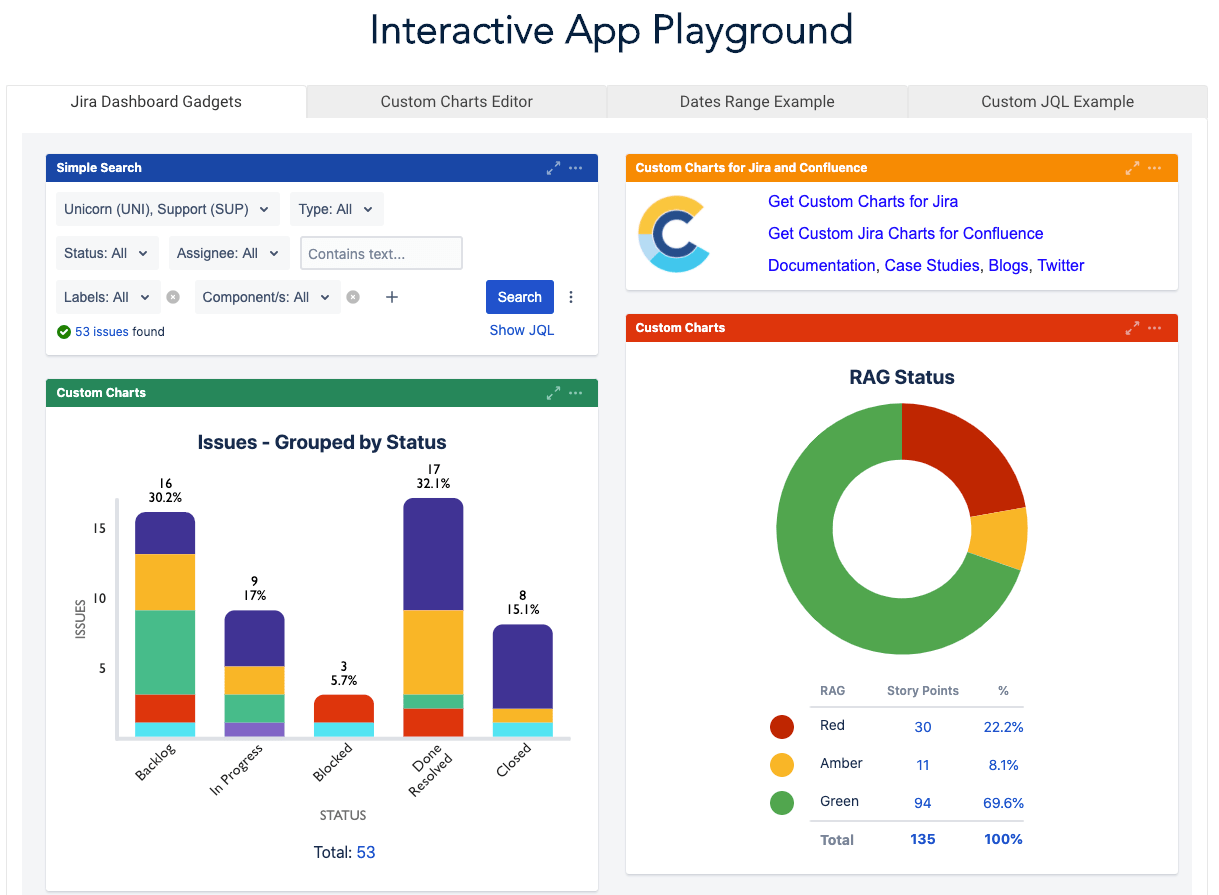
Task: Open the options menu on the green Custom Charts gadget
Action: click(576, 393)
